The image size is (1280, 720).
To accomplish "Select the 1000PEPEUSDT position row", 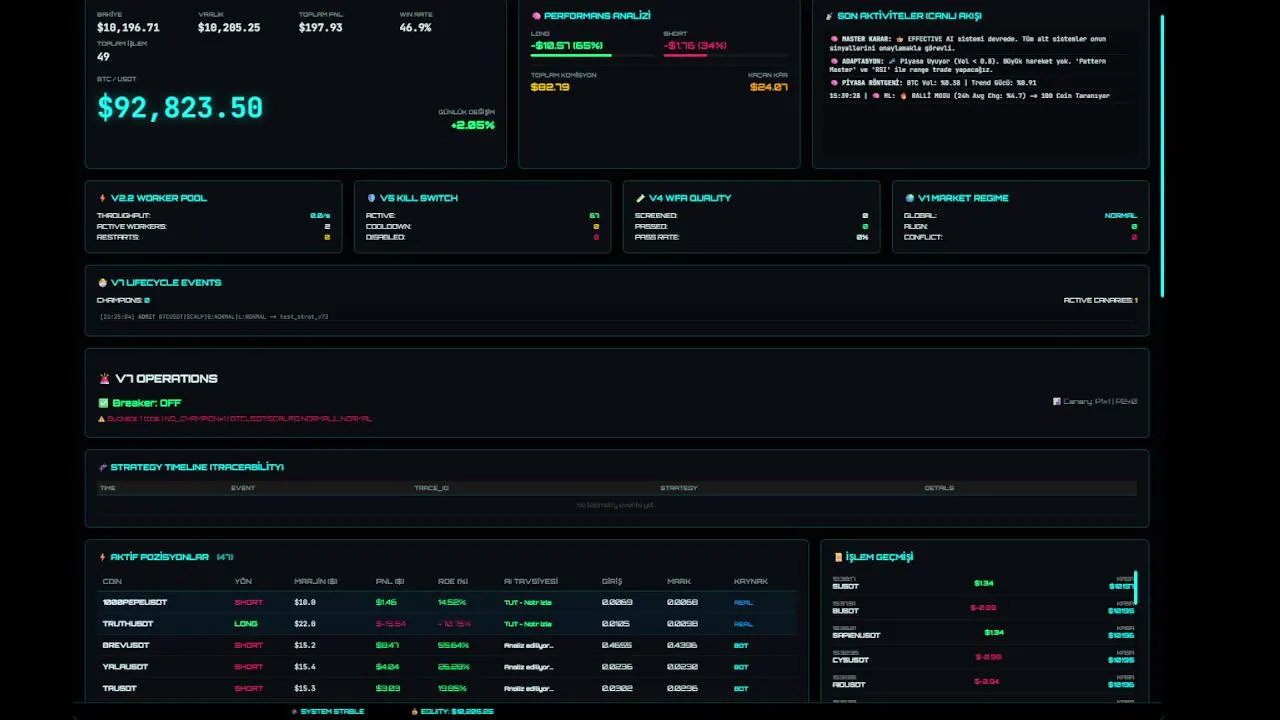I will click(448, 602).
